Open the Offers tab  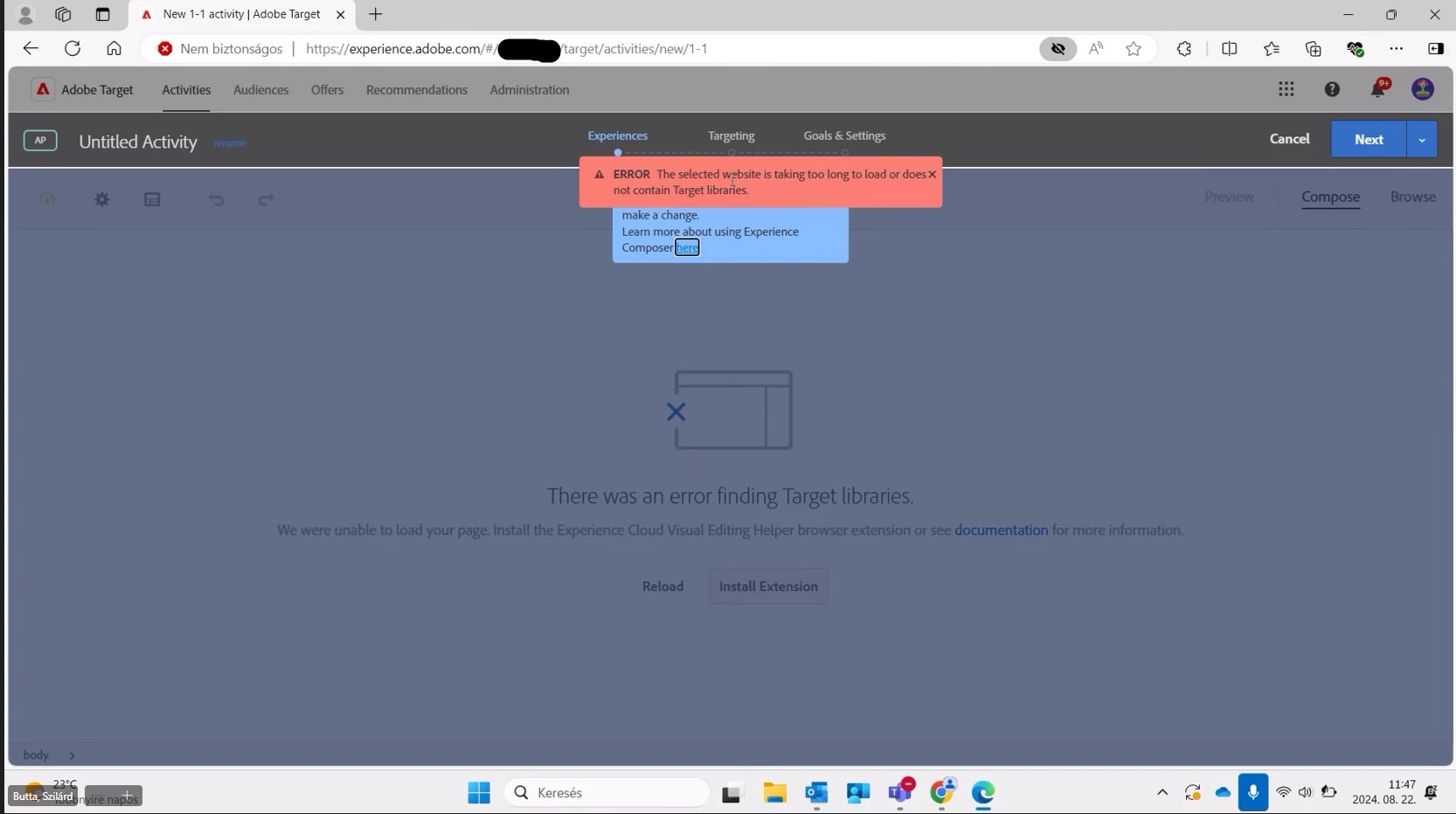(x=327, y=90)
